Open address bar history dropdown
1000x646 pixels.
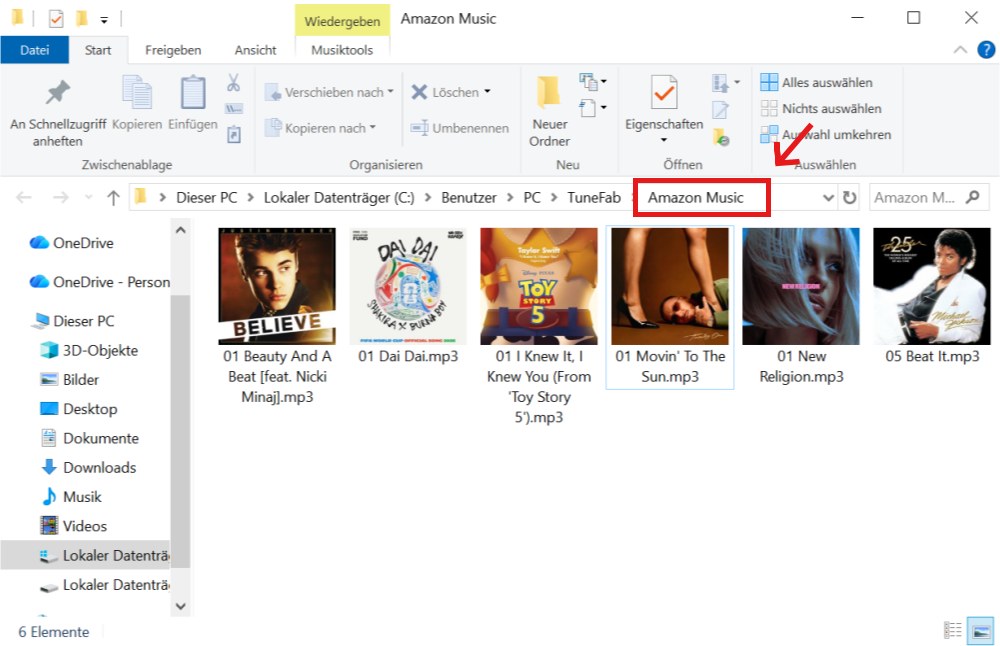click(828, 198)
